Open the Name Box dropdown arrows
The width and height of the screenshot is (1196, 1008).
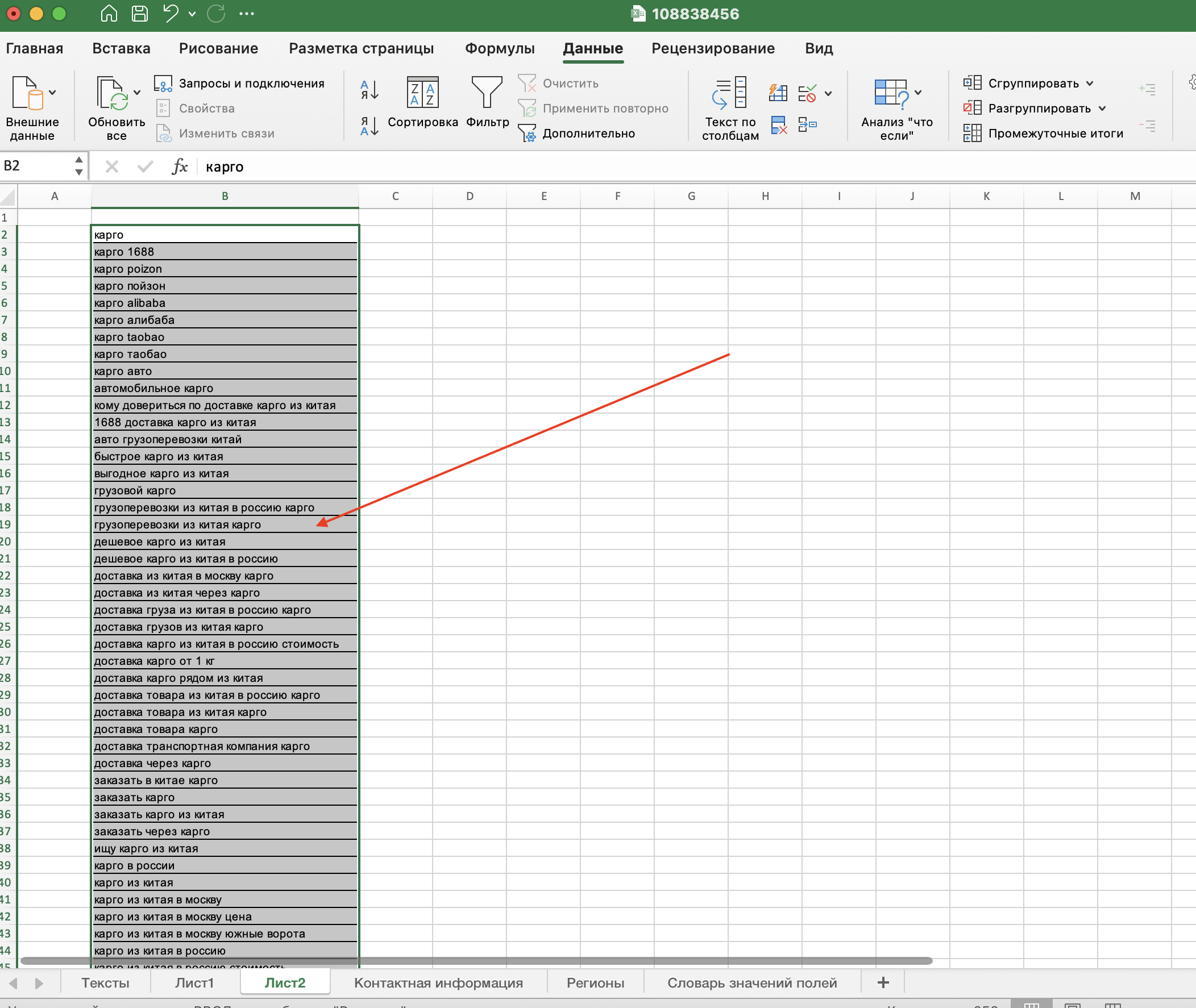[x=79, y=166]
